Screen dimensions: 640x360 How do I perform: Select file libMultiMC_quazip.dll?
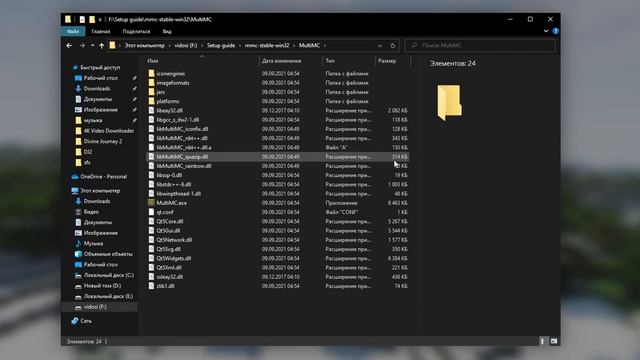coord(182,157)
